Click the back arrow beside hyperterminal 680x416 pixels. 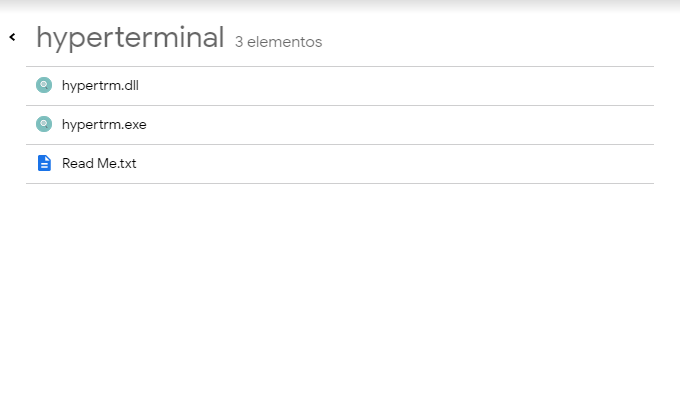tap(12, 38)
